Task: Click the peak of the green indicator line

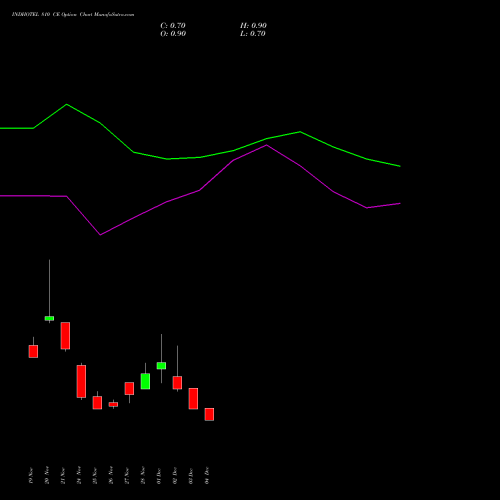Action: coord(67,104)
